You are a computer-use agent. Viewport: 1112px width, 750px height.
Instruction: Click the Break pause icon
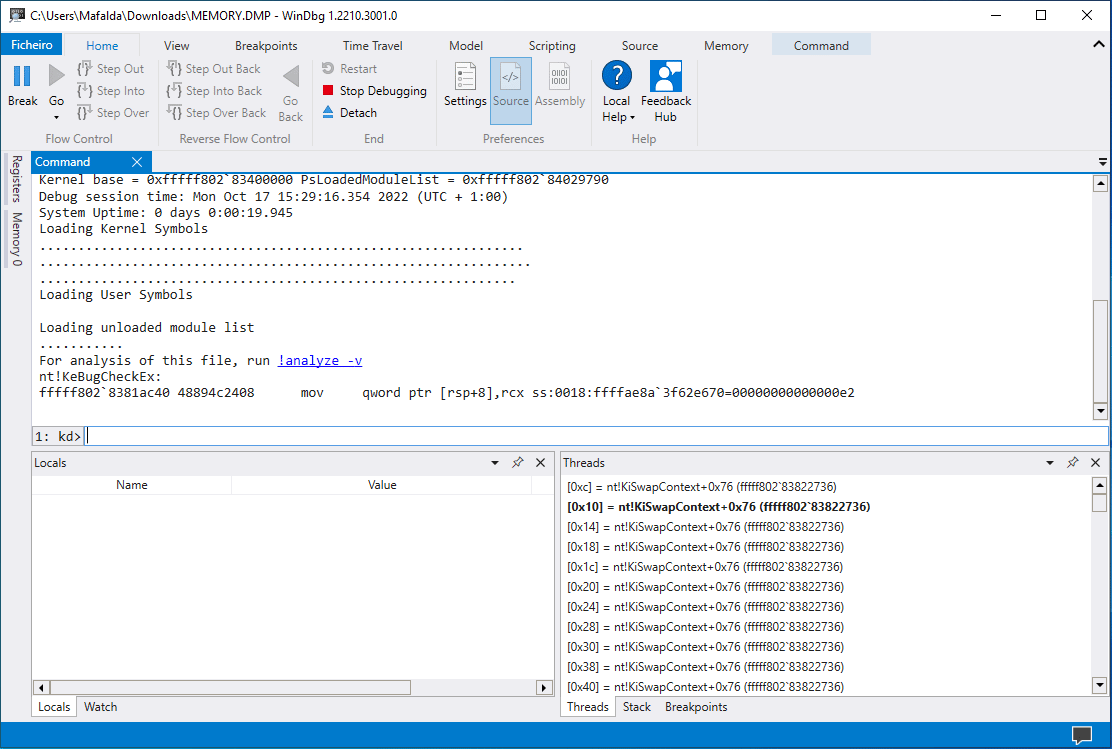click(x=22, y=77)
